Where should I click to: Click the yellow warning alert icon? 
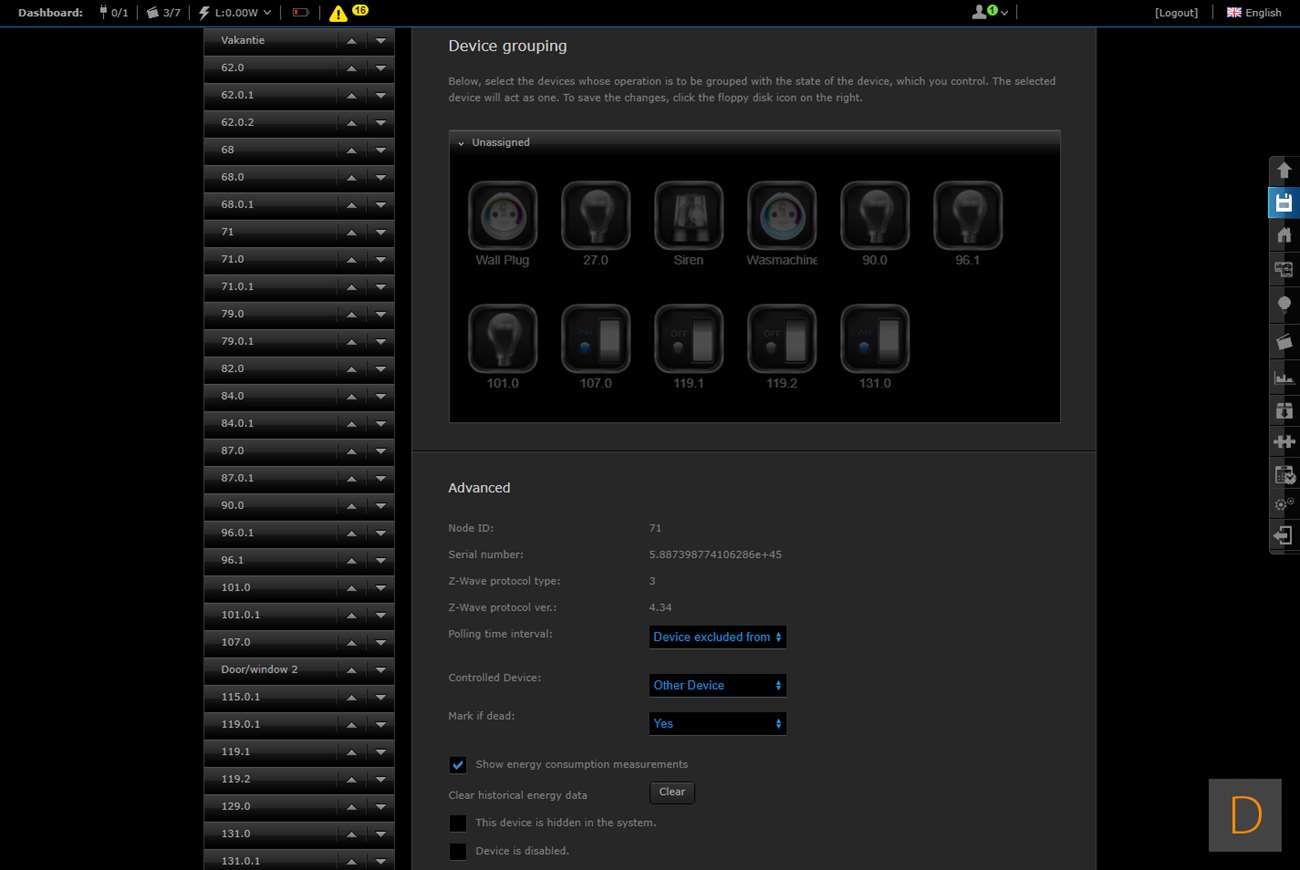click(x=338, y=13)
